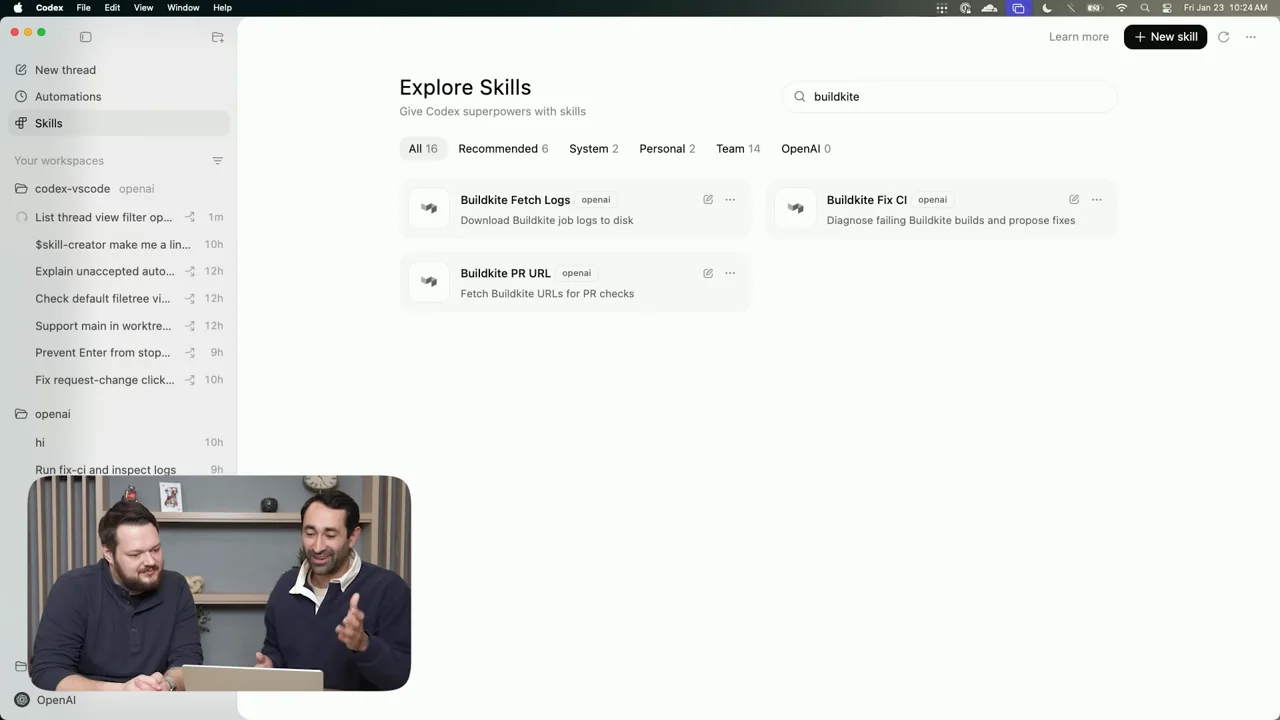Click the worktree icon on Check default filetree thread
Screen dimensions: 1280x720
pos(190,298)
